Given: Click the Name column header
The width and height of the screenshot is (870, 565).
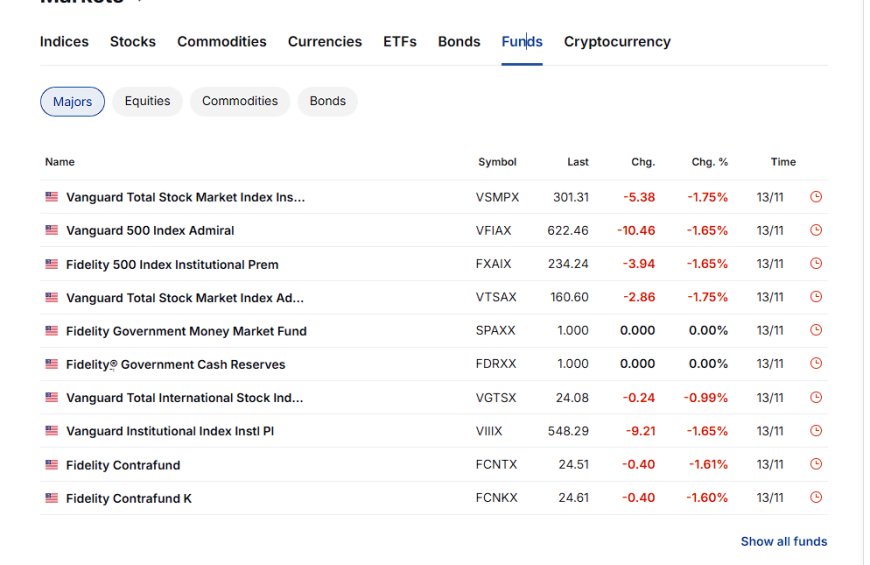Looking at the screenshot, I should point(59,162).
